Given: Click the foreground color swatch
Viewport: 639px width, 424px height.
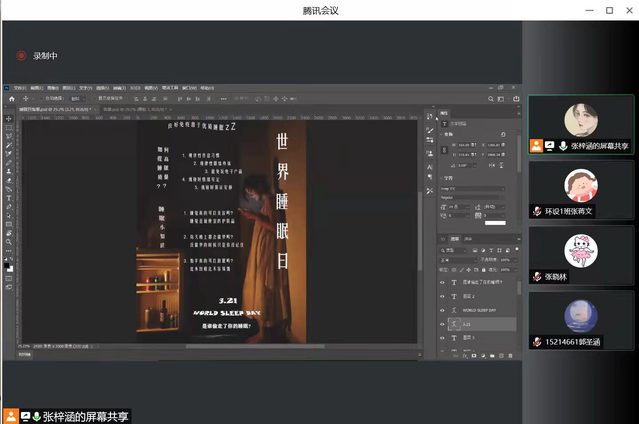Looking at the screenshot, I should pyautogui.click(x=8, y=264).
